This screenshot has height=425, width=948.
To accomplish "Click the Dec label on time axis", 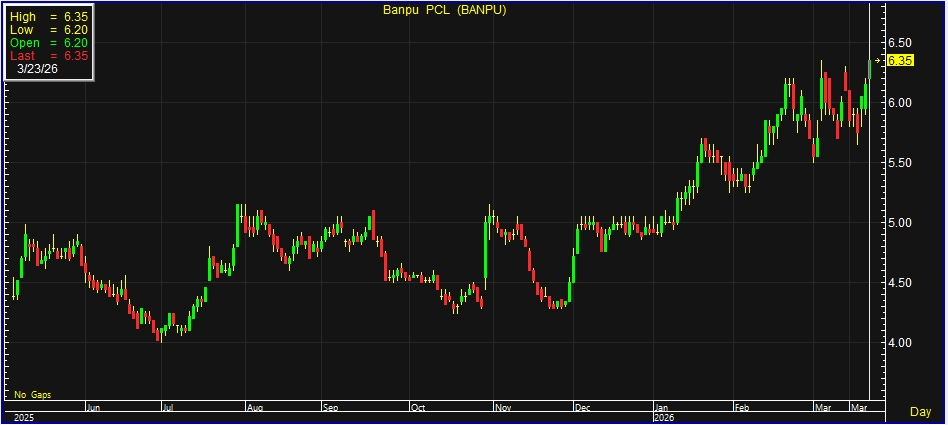I will tap(582, 408).
